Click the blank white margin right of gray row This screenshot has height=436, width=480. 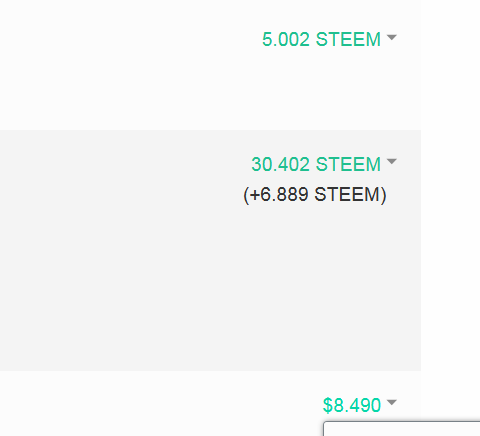coord(450,250)
